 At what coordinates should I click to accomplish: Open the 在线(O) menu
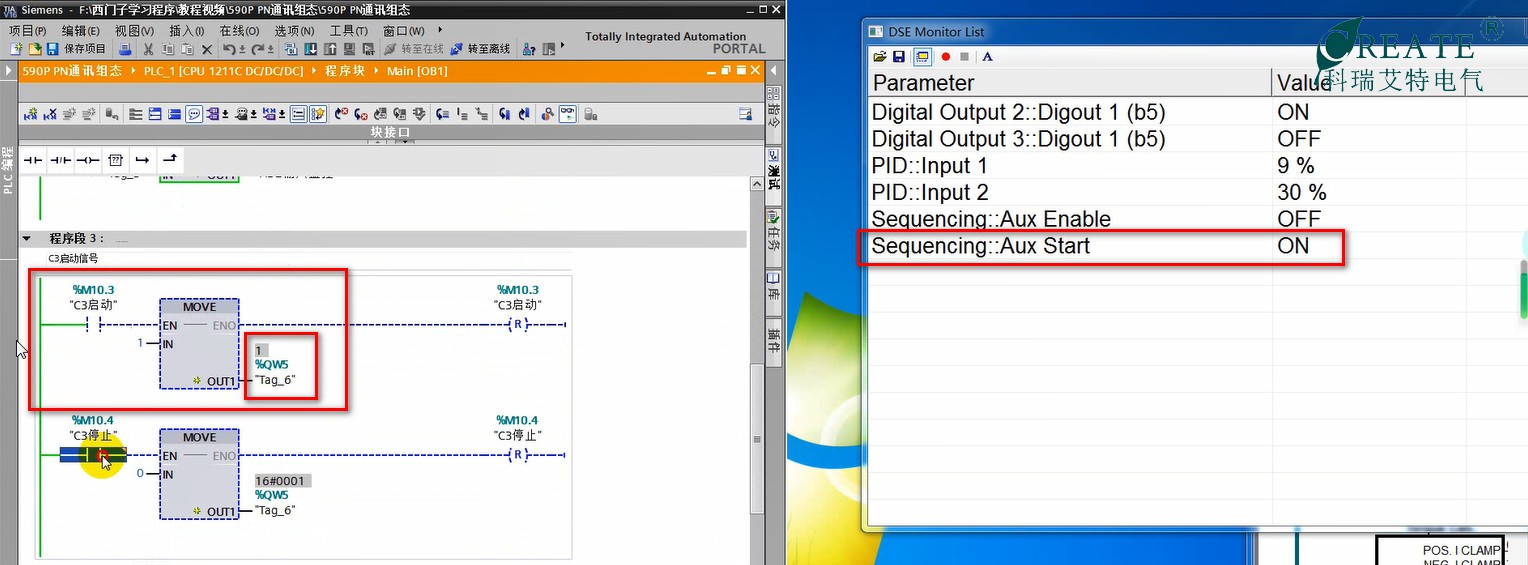pyautogui.click(x=239, y=30)
